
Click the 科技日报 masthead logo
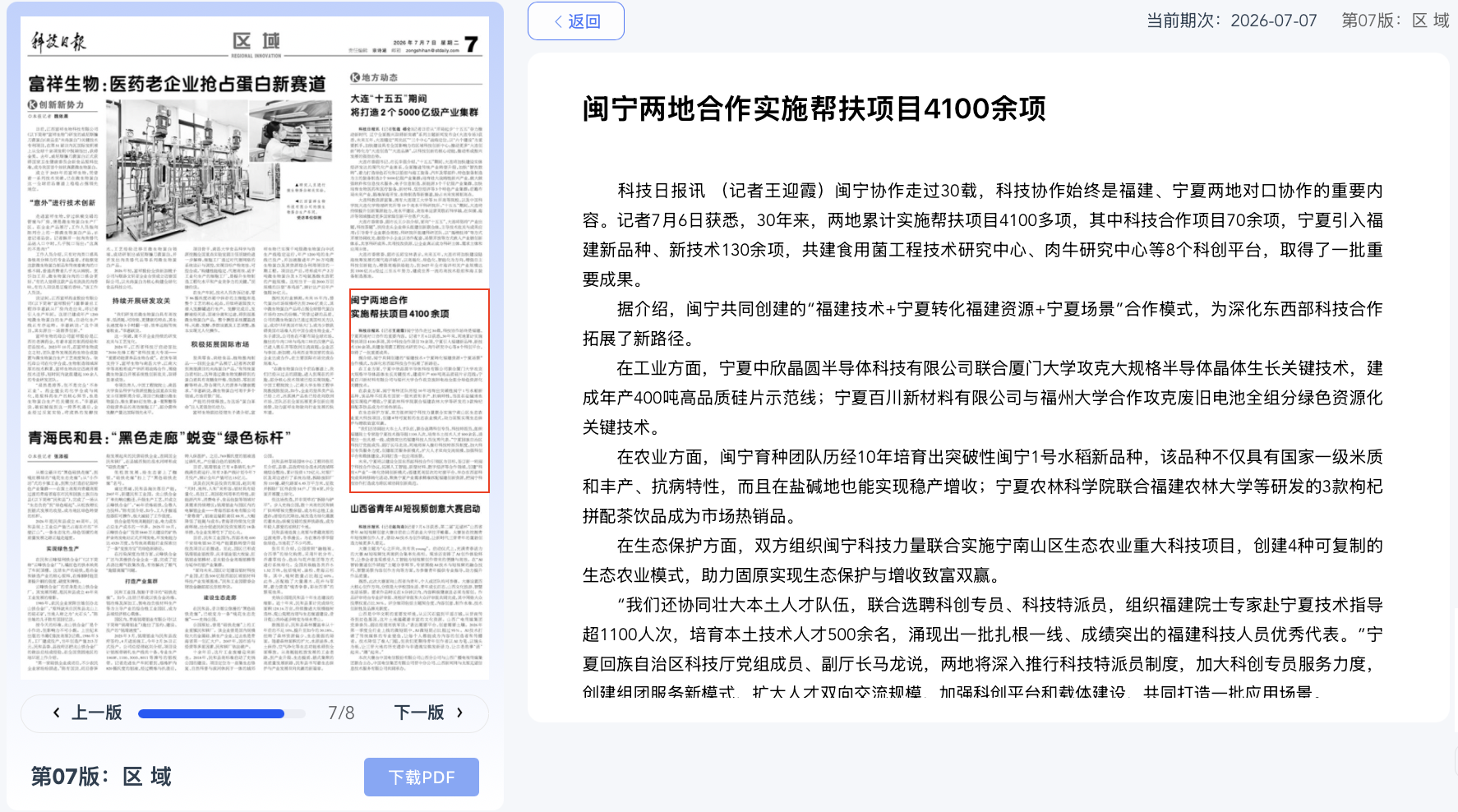pos(58,42)
